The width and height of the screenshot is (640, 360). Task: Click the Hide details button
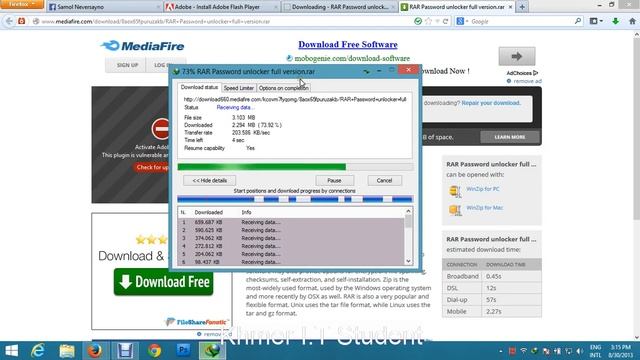pyautogui.click(x=209, y=180)
